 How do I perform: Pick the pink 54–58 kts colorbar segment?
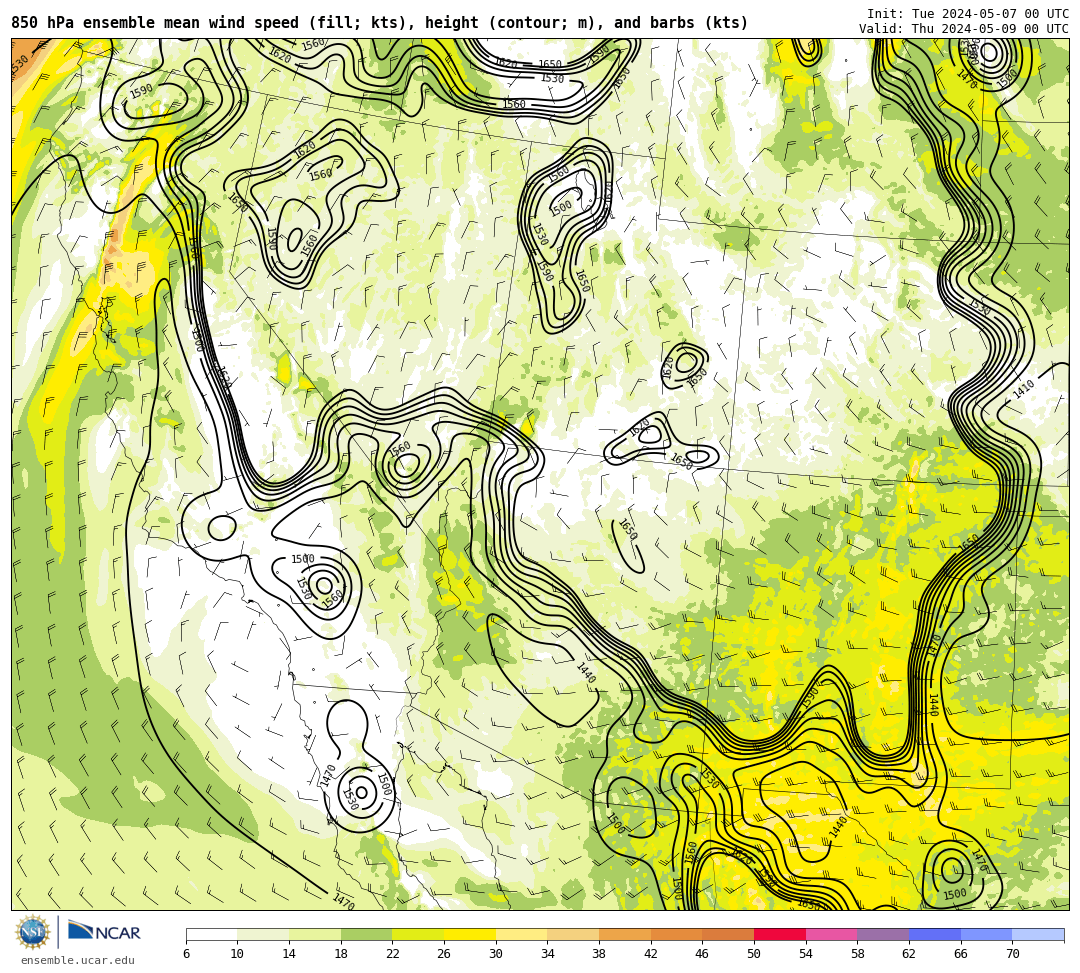(831, 935)
